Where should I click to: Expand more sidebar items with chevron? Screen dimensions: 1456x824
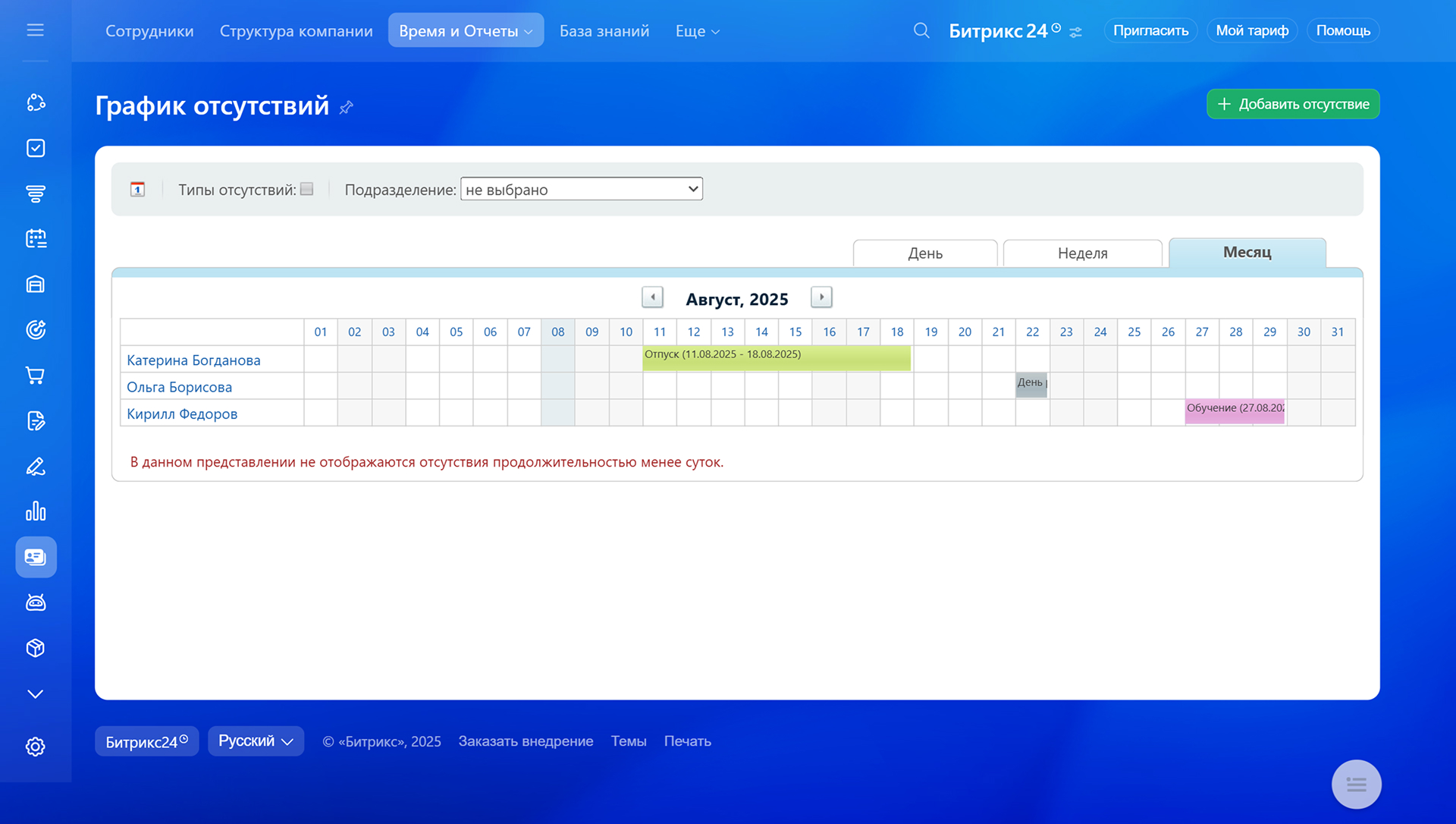coord(36,693)
